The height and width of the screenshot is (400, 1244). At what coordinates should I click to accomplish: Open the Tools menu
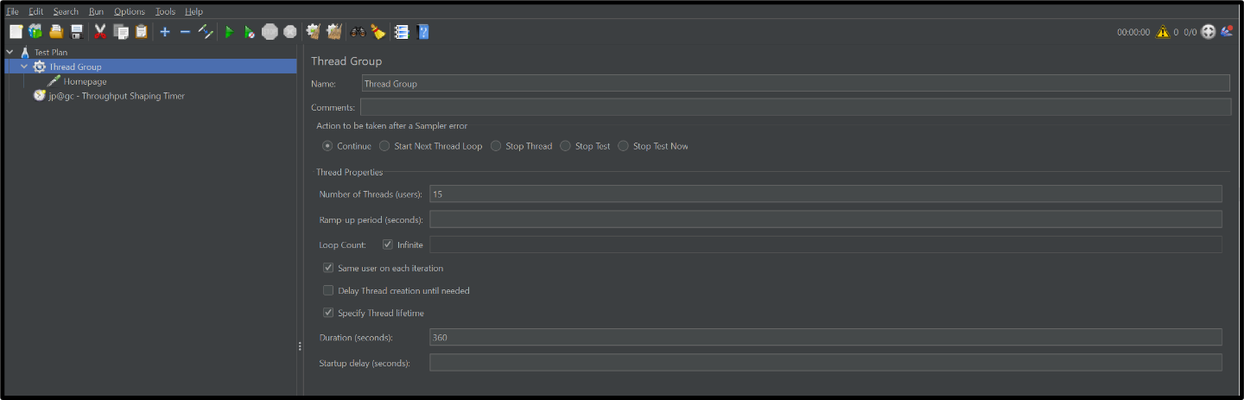(x=165, y=11)
